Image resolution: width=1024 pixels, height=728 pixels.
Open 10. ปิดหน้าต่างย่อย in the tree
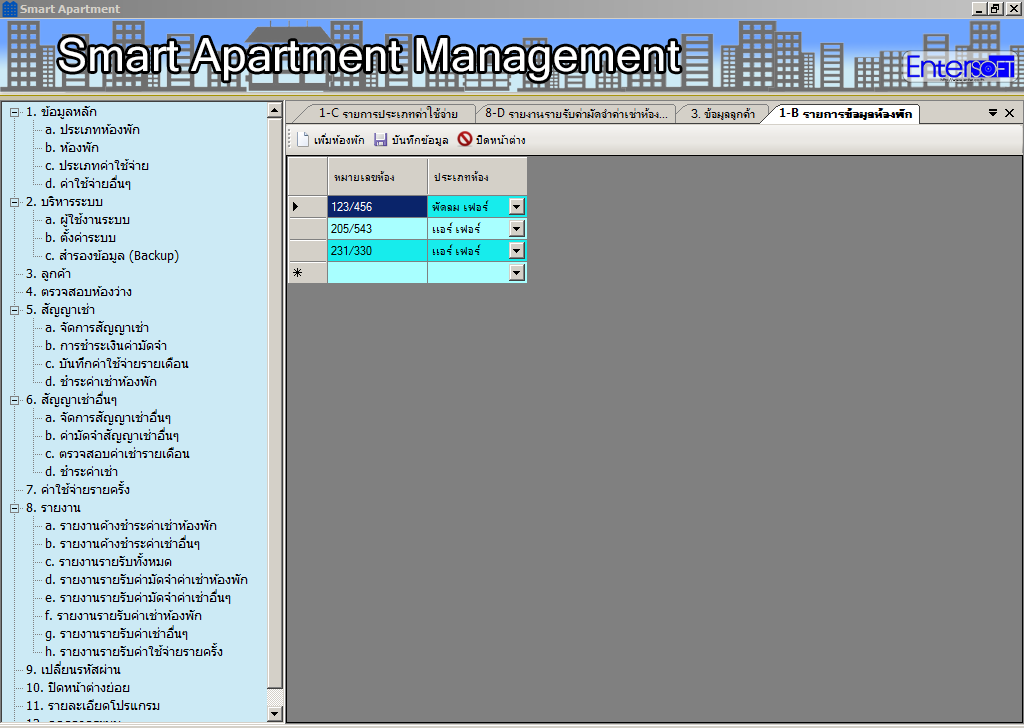78,688
